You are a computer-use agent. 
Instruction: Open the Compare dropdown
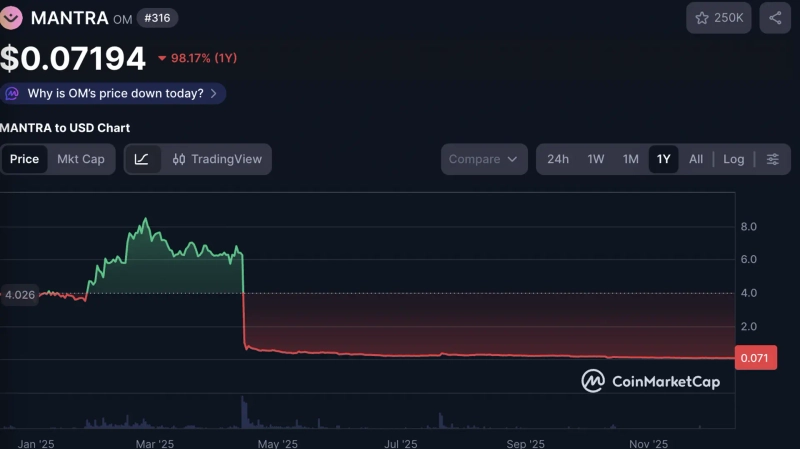(484, 159)
